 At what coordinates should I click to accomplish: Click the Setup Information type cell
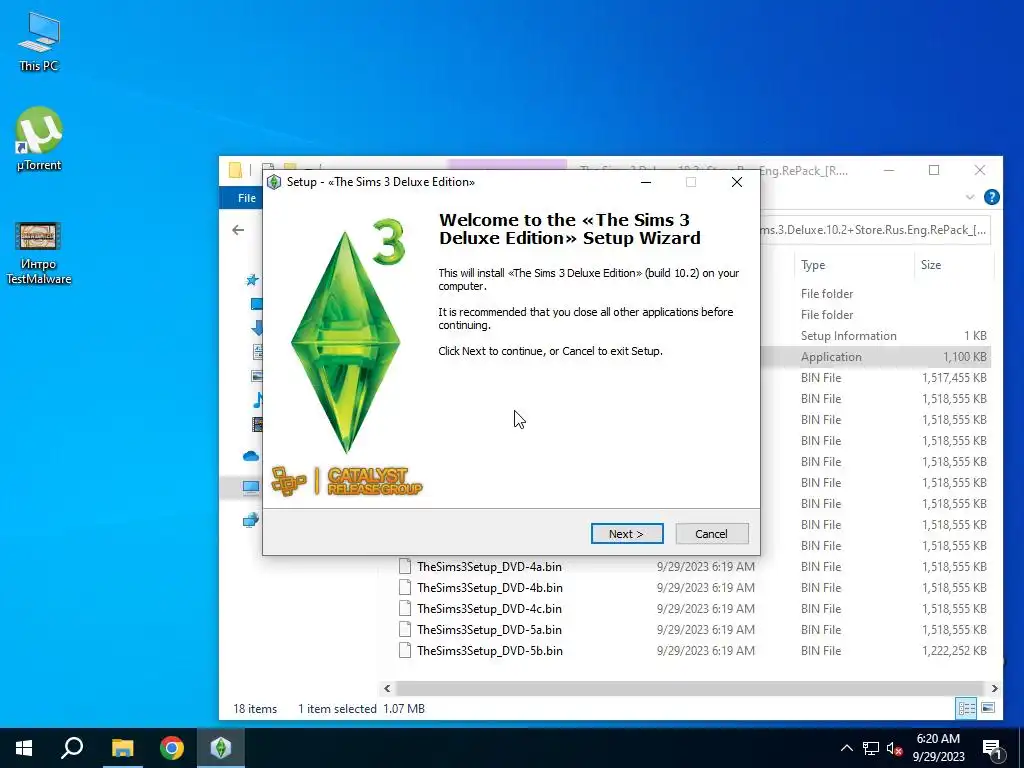(848, 336)
